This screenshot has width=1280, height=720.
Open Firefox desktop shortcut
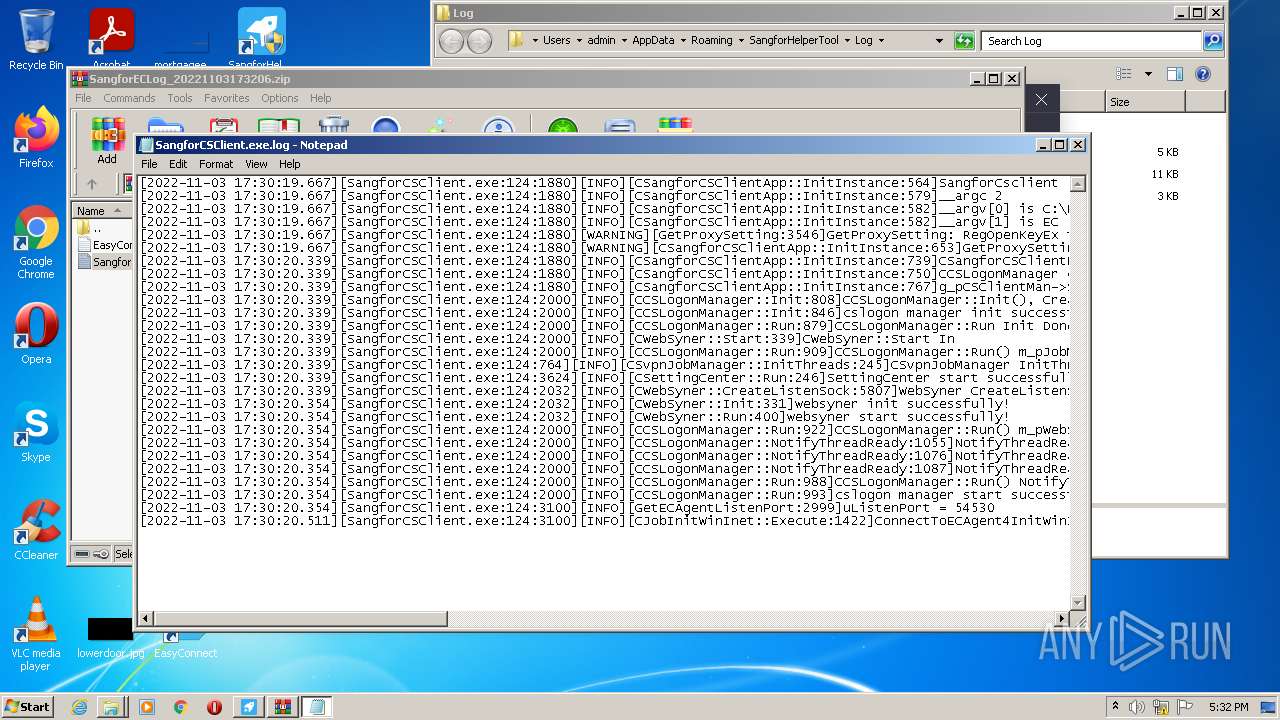pos(36,137)
